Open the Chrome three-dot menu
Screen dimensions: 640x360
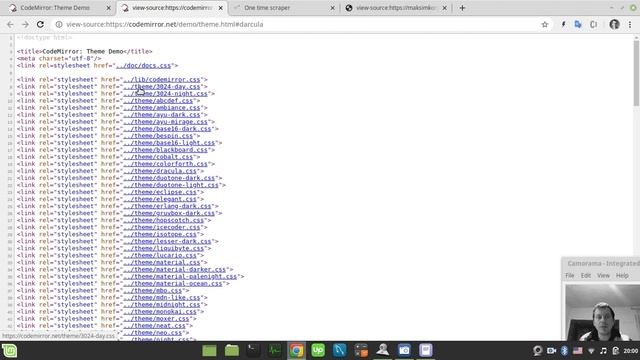click(x=630, y=24)
